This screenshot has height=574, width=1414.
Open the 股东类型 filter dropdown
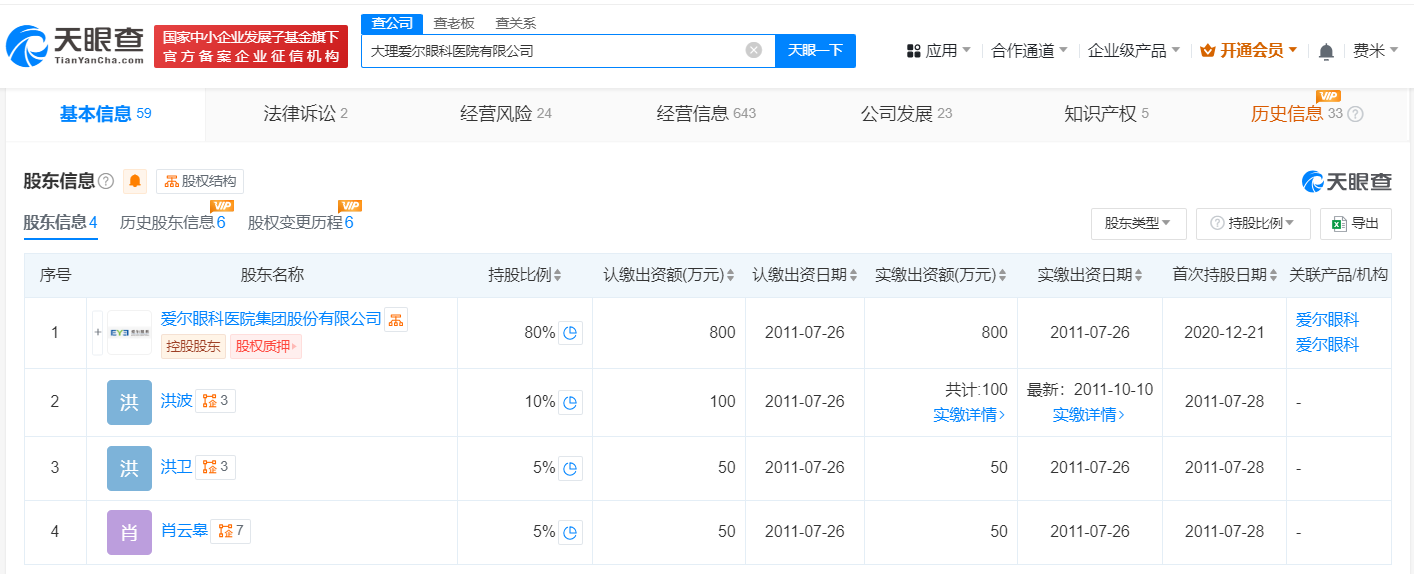click(1138, 223)
